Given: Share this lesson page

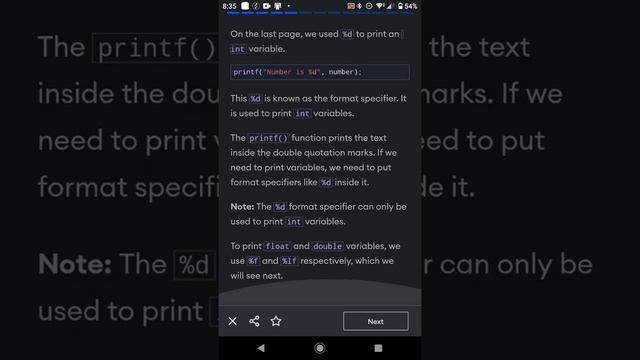Looking at the screenshot, I should tap(254, 321).
